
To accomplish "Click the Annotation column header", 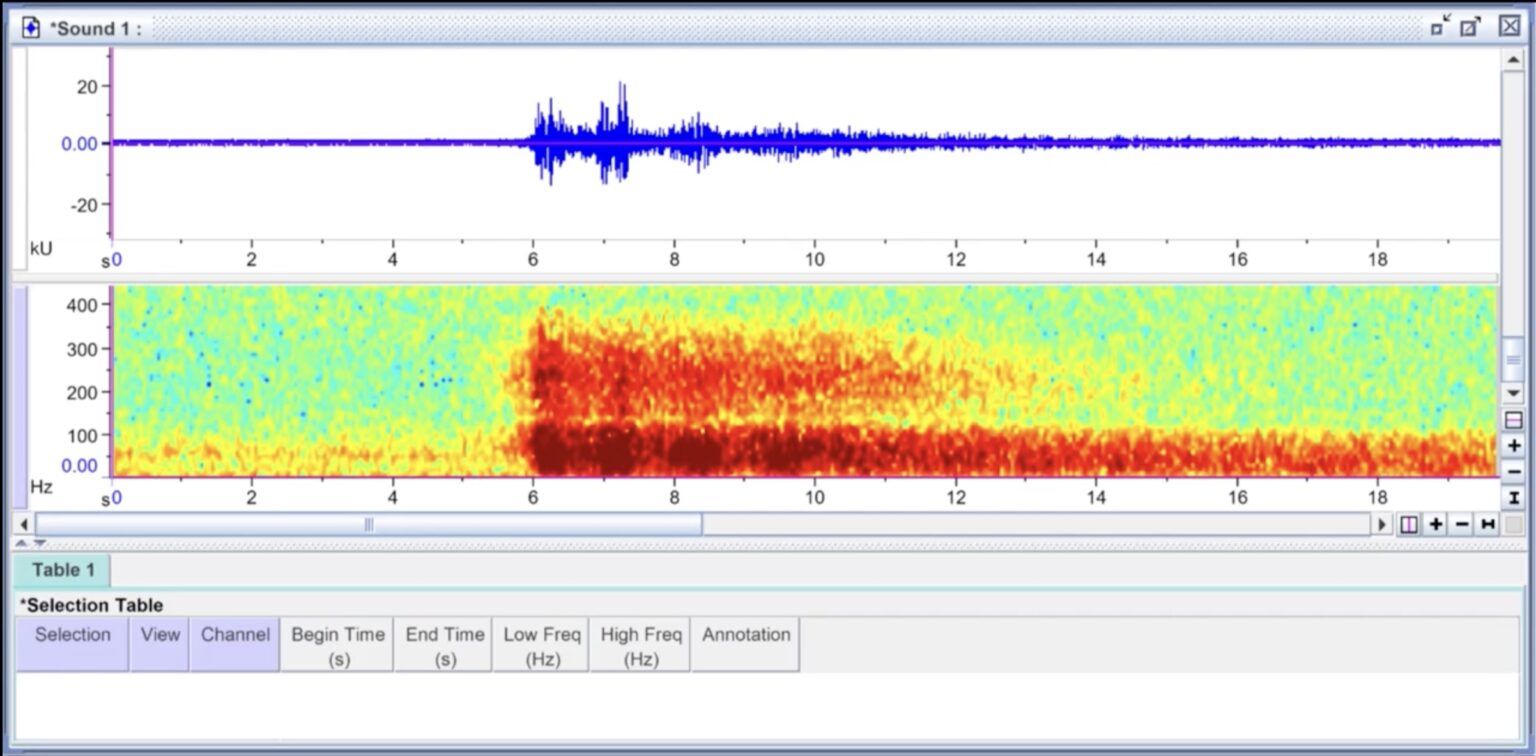I will click(x=745, y=644).
